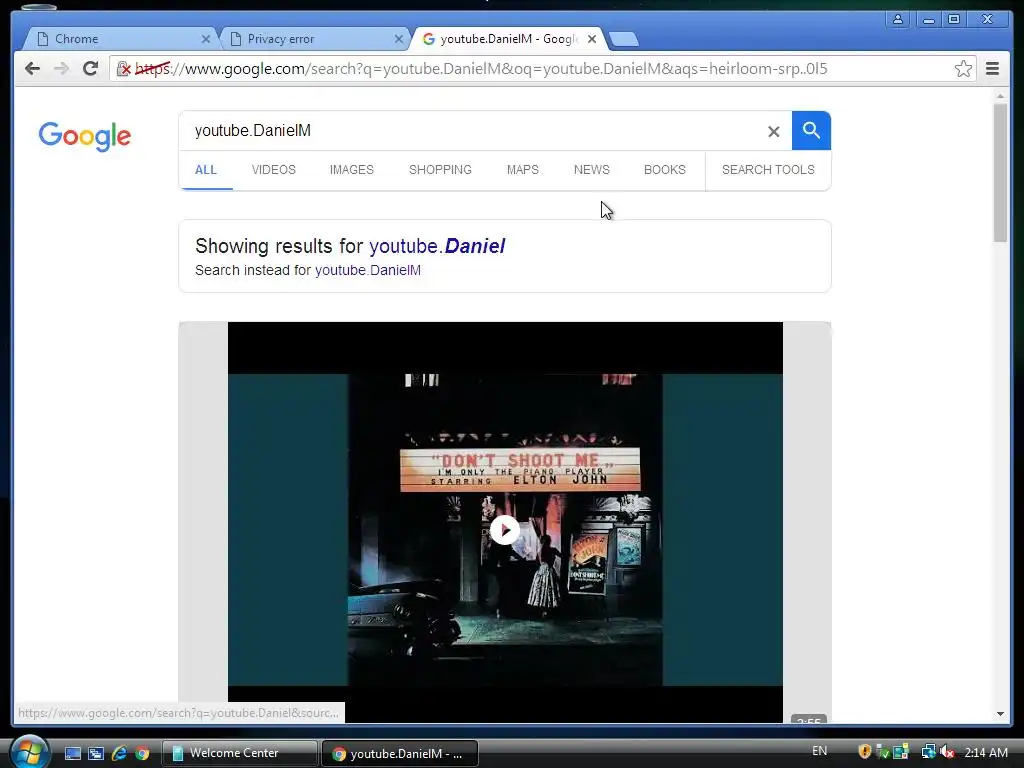Select the VIDEOS results tab
The height and width of the screenshot is (768, 1024).
pyautogui.click(x=274, y=170)
